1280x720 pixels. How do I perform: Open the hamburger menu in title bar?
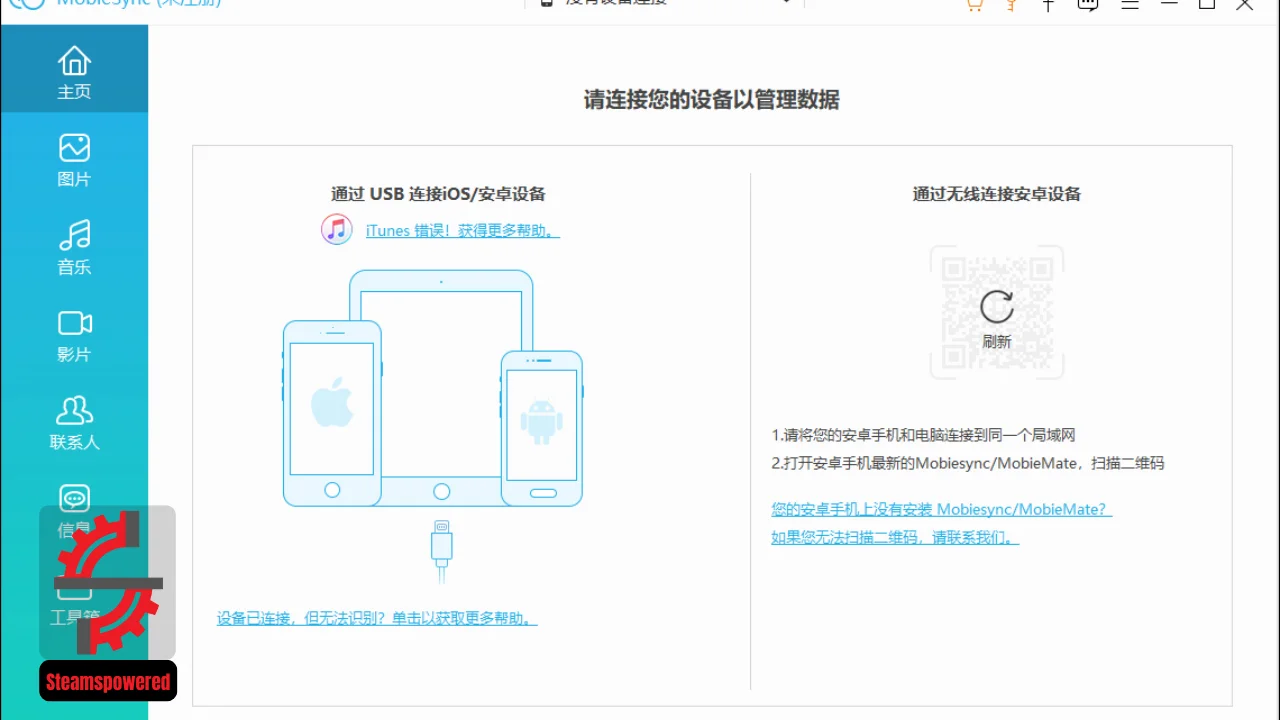1130,4
